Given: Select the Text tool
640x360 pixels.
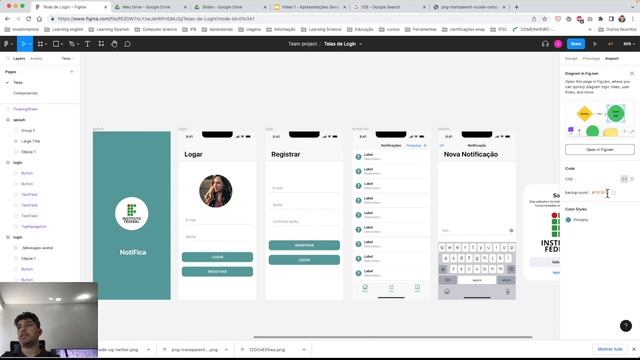Looking at the screenshot, I should (87, 44).
